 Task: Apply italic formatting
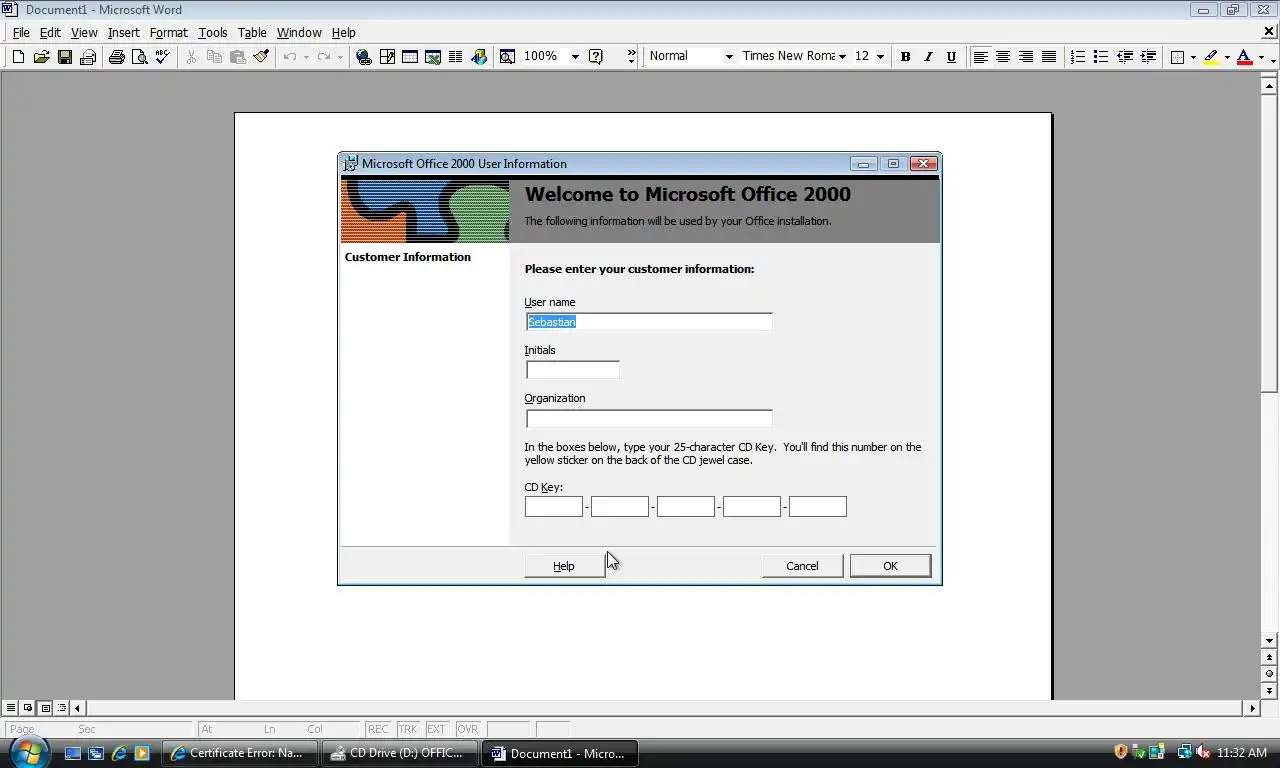[x=928, y=57]
